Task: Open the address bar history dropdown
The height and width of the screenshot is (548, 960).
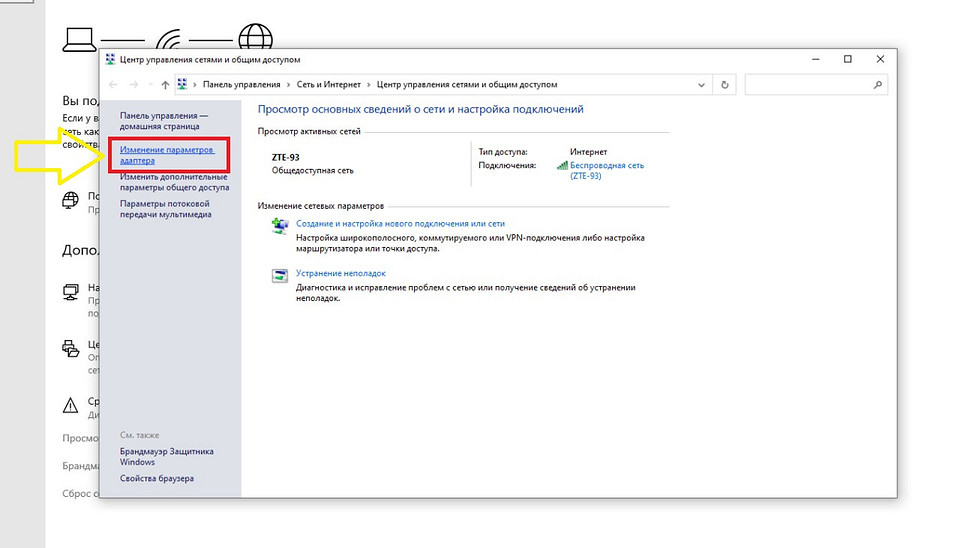Action: (703, 85)
